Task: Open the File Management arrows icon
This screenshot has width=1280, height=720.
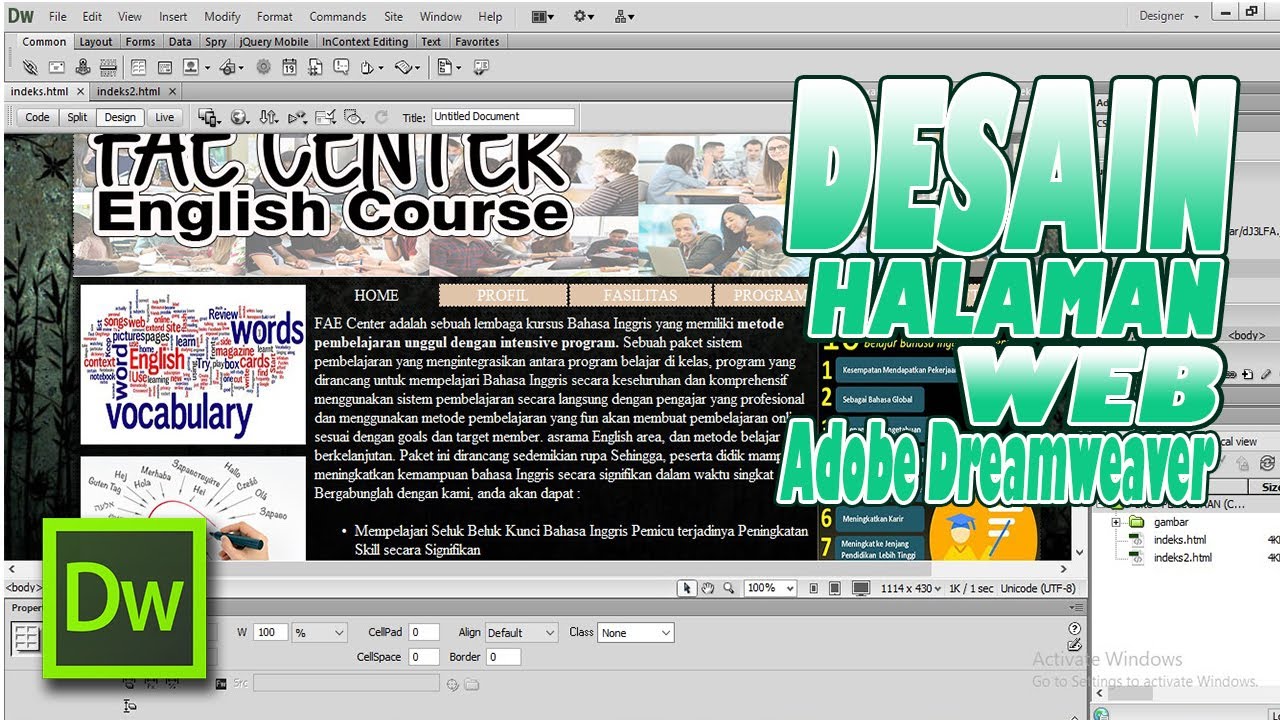Action: tap(268, 117)
